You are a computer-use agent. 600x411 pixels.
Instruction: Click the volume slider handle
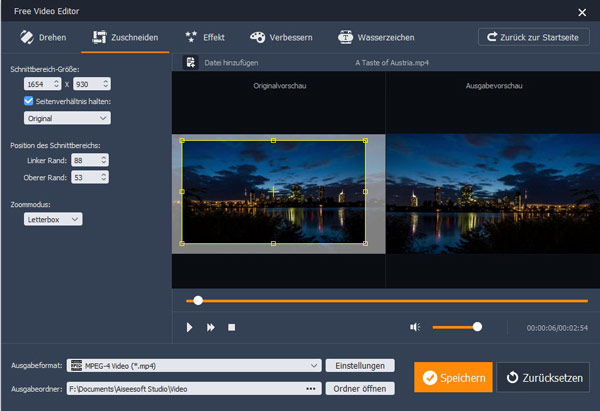477,326
